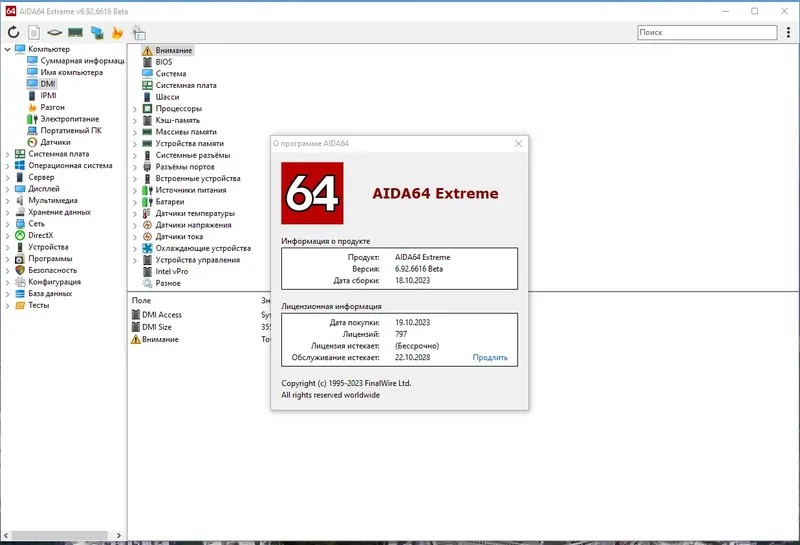800x545 pixels.
Task: Expand the Операционная система tree node
Action: pyautogui.click(x=7, y=166)
